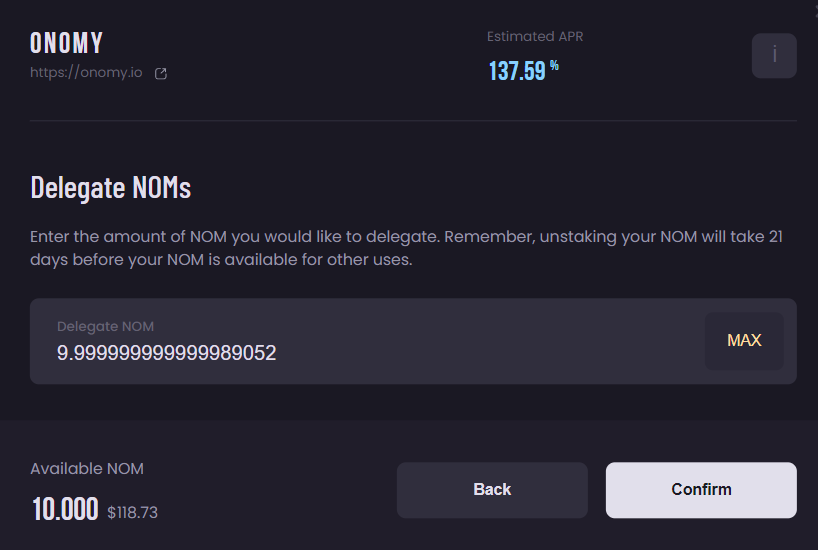Click the entered amount 9.999999999999989052
This screenshot has width=818, height=550.
click(166, 353)
